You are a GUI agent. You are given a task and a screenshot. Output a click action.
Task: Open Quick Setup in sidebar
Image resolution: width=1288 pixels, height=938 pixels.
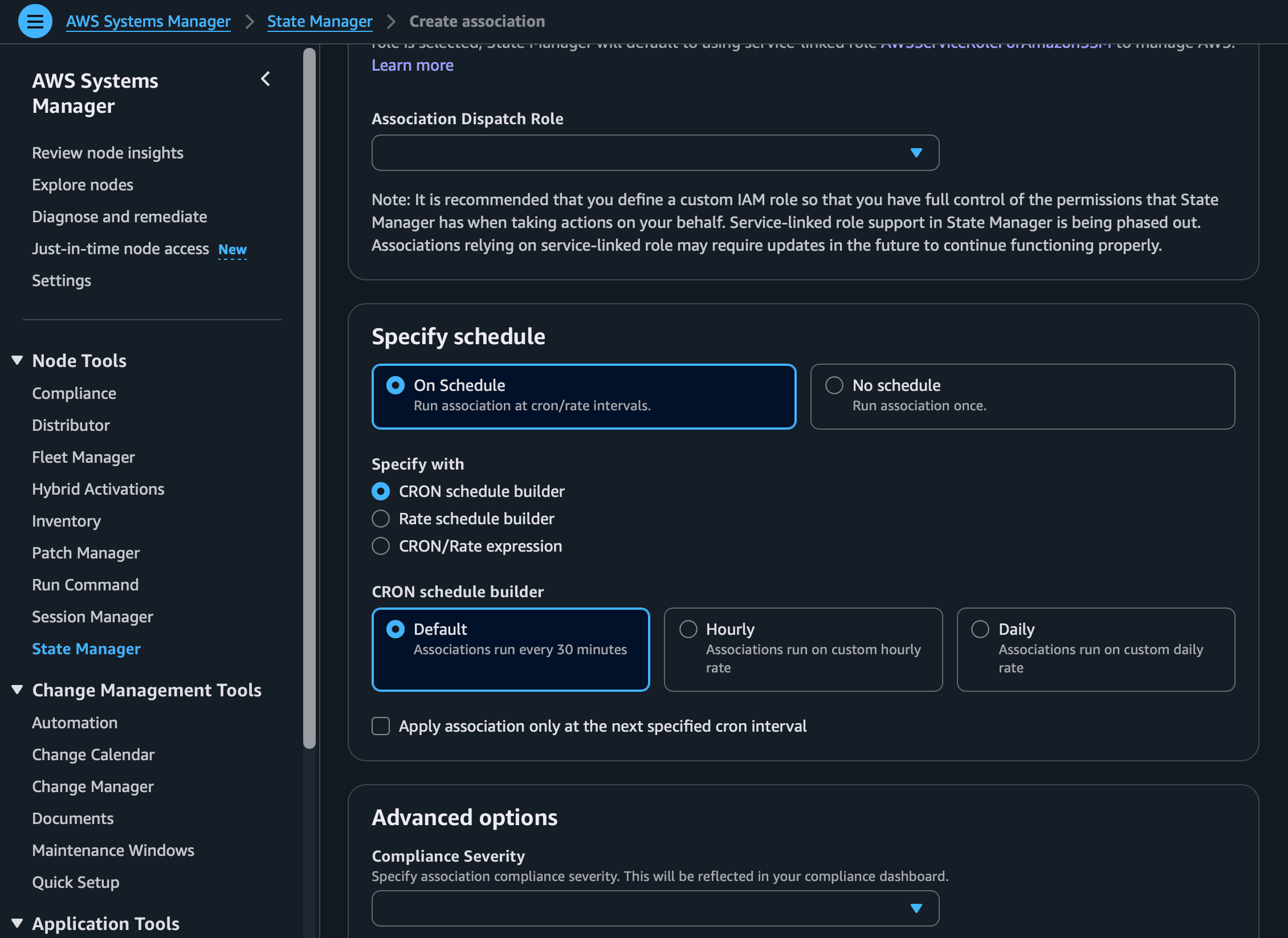tap(76, 882)
